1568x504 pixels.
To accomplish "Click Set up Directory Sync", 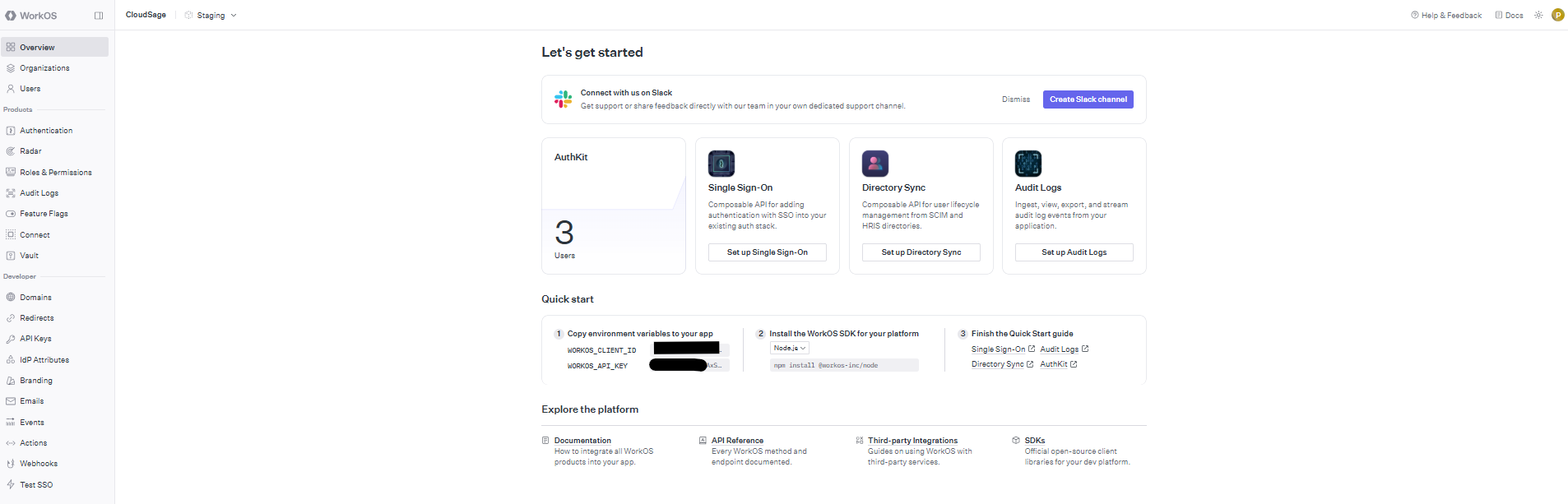I will pyautogui.click(x=921, y=252).
